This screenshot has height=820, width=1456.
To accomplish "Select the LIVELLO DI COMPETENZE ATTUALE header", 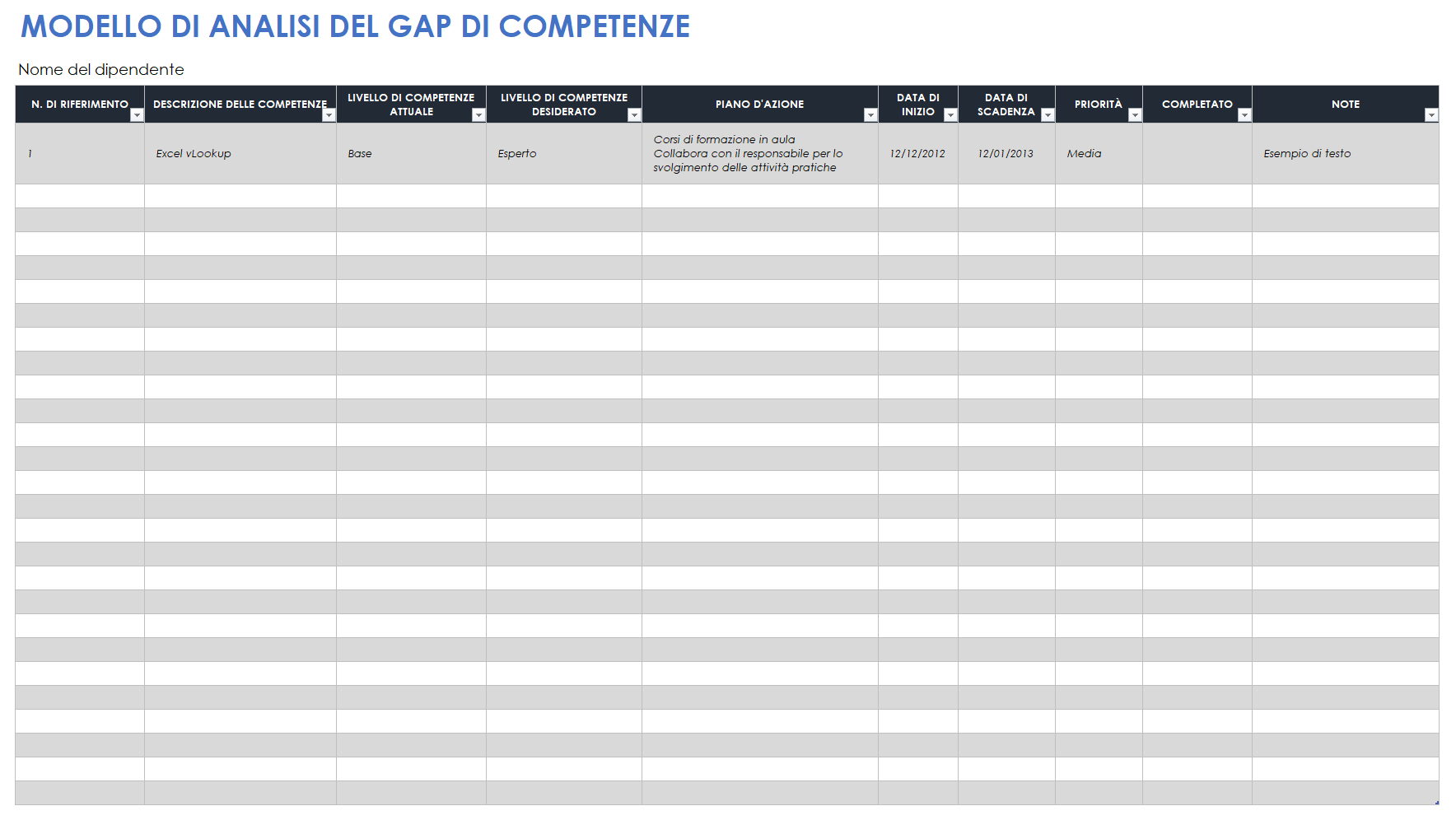I will click(411, 105).
